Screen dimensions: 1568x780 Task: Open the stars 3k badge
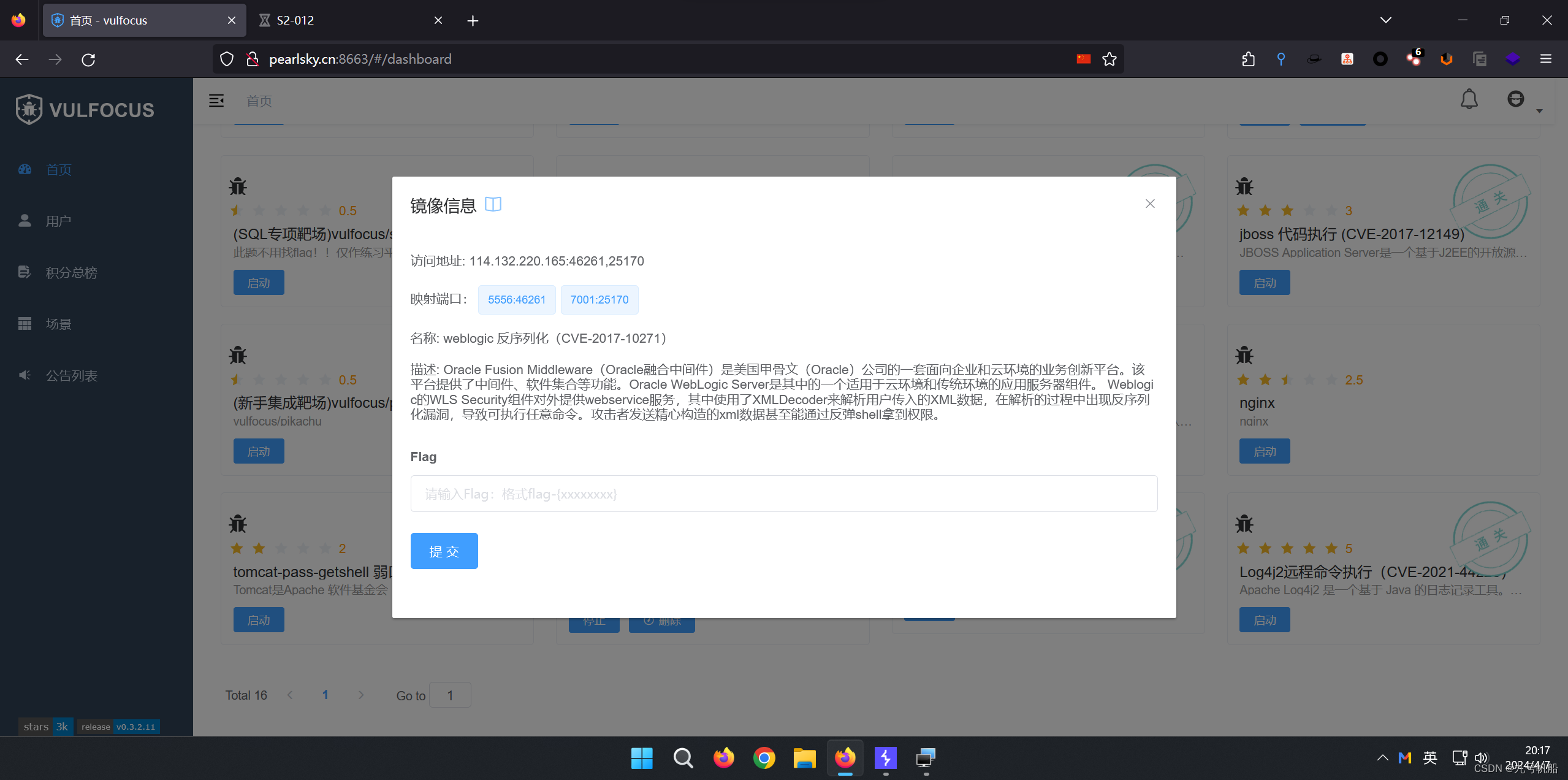click(x=46, y=727)
